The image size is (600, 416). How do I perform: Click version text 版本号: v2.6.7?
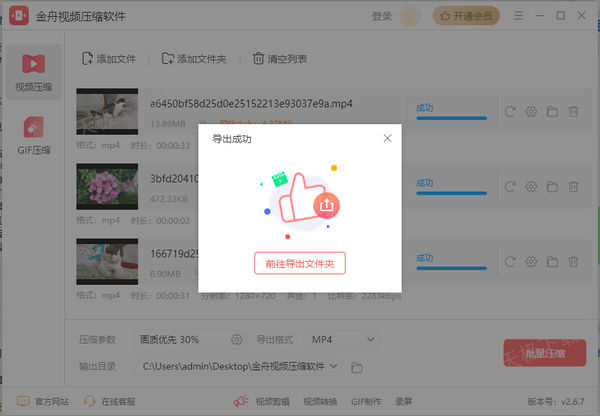click(556, 402)
